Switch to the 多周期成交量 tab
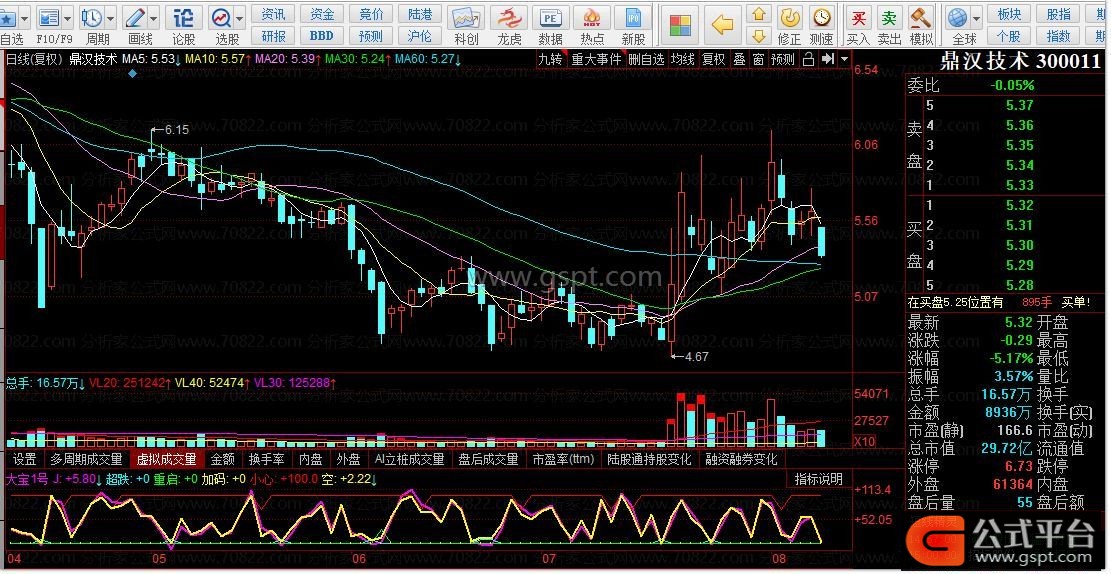Image resolution: width=1111 pixels, height=574 pixels. click(x=86, y=459)
